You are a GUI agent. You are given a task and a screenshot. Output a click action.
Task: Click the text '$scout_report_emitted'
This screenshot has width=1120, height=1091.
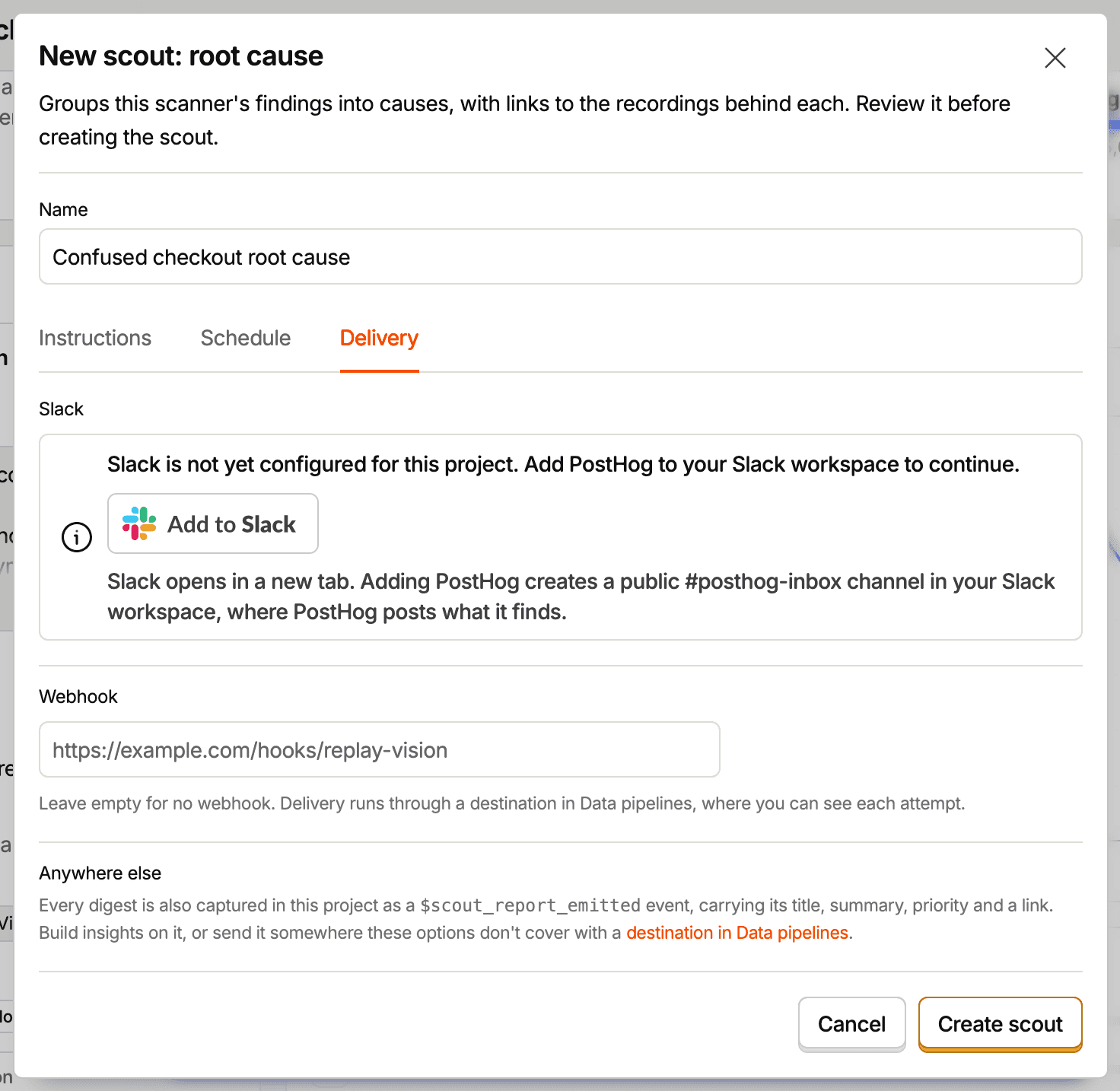tap(530, 905)
